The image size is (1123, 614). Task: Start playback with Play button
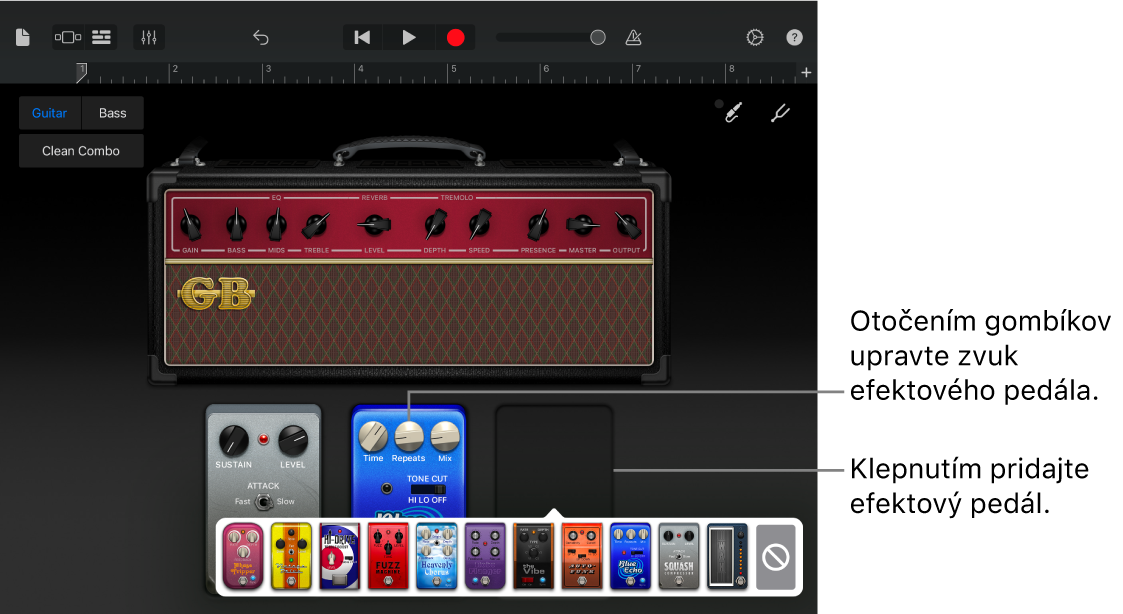(408, 37)
